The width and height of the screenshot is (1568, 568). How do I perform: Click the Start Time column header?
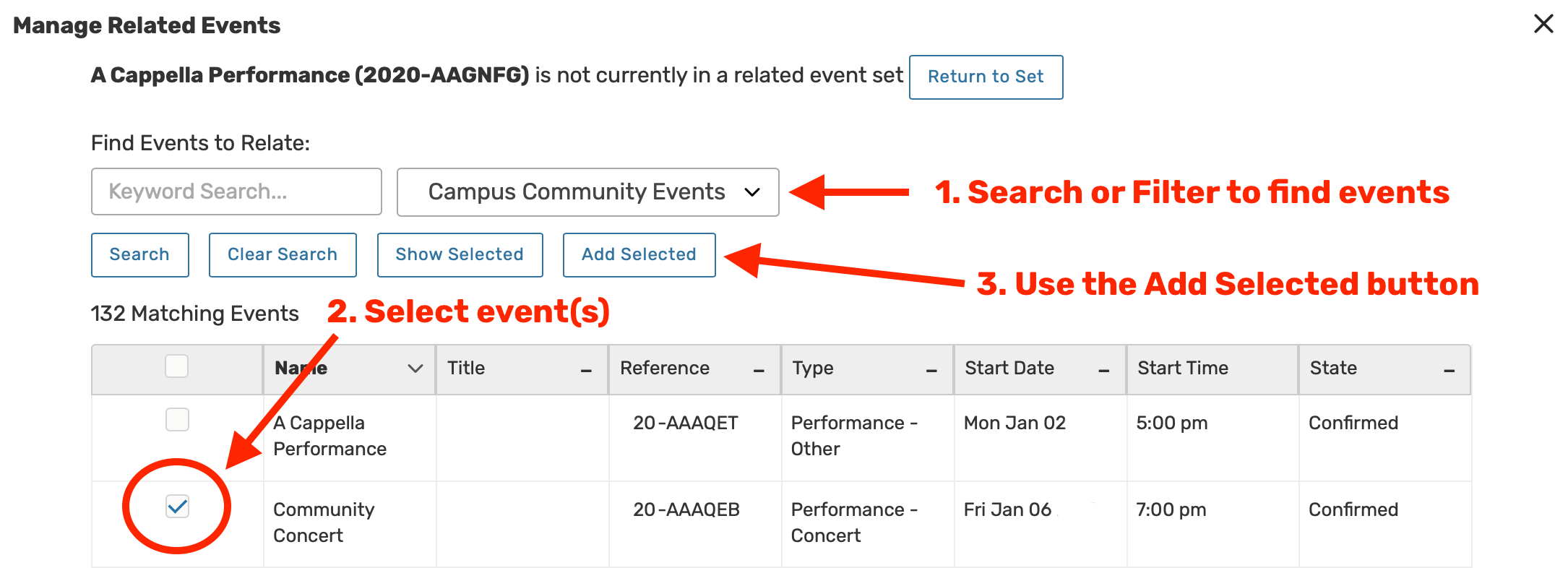click(1182, 369)
